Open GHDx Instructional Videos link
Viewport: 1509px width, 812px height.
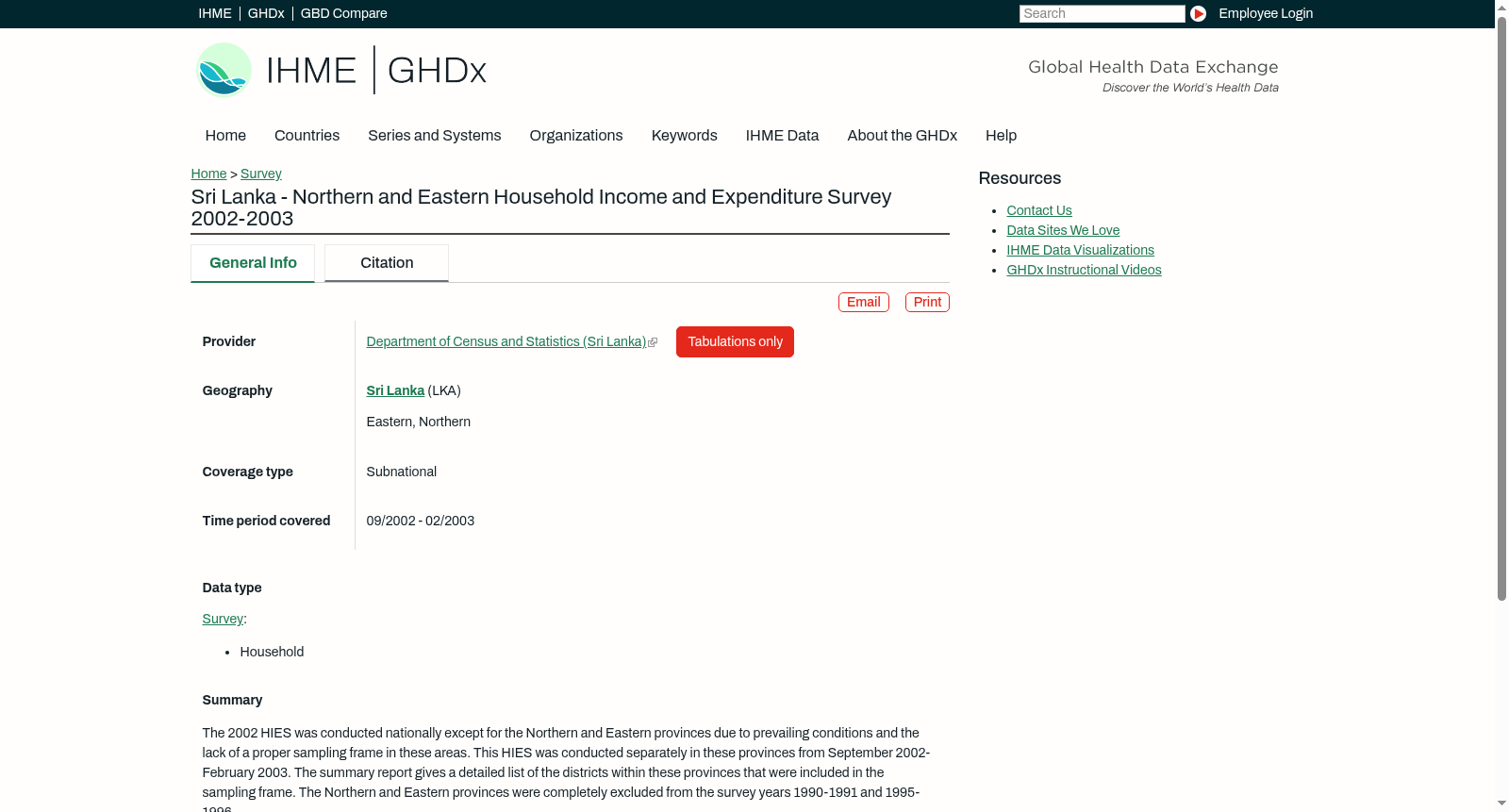point(1084,270)
